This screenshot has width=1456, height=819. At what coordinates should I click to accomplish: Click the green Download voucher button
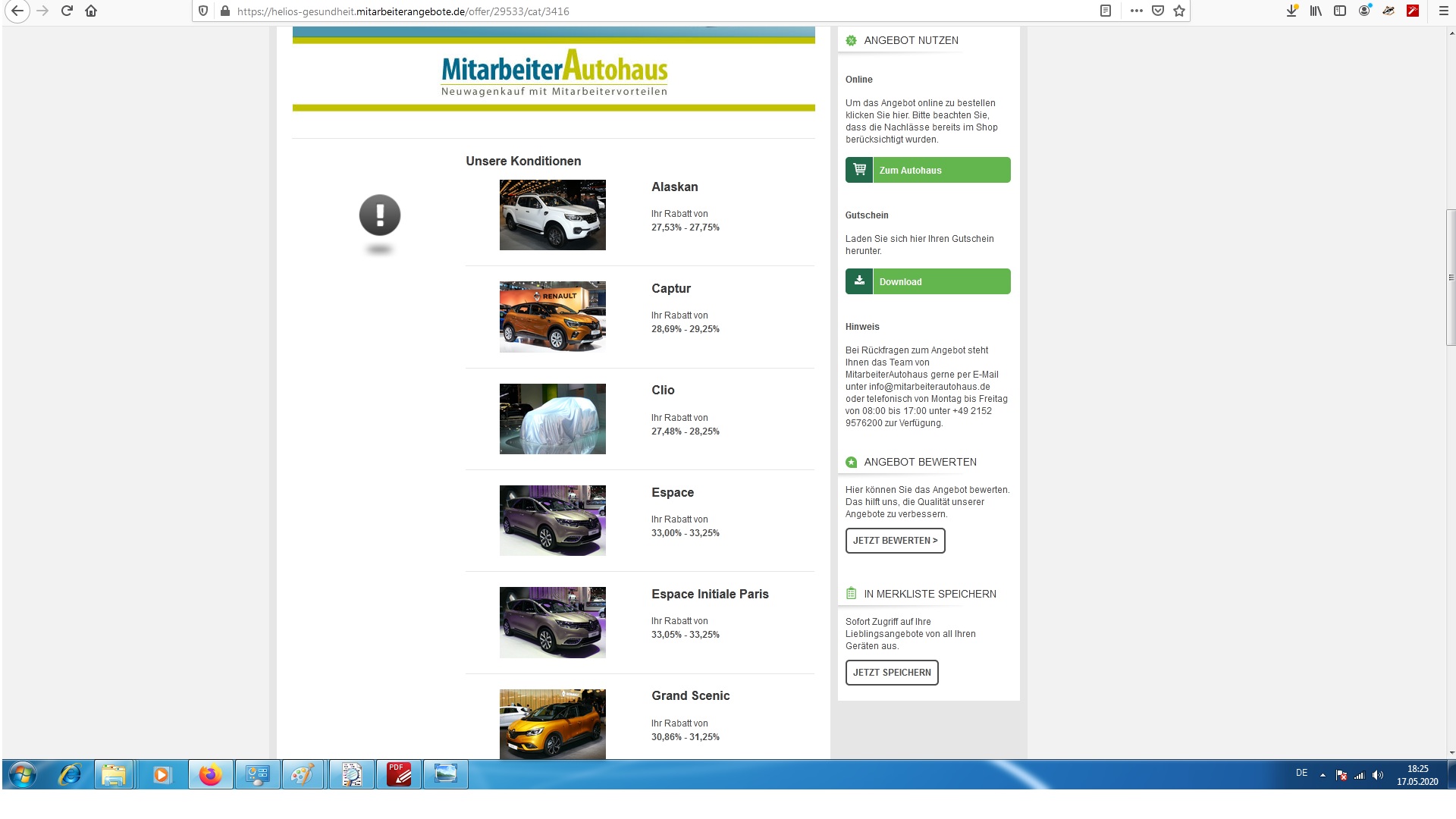click(927, 281)
